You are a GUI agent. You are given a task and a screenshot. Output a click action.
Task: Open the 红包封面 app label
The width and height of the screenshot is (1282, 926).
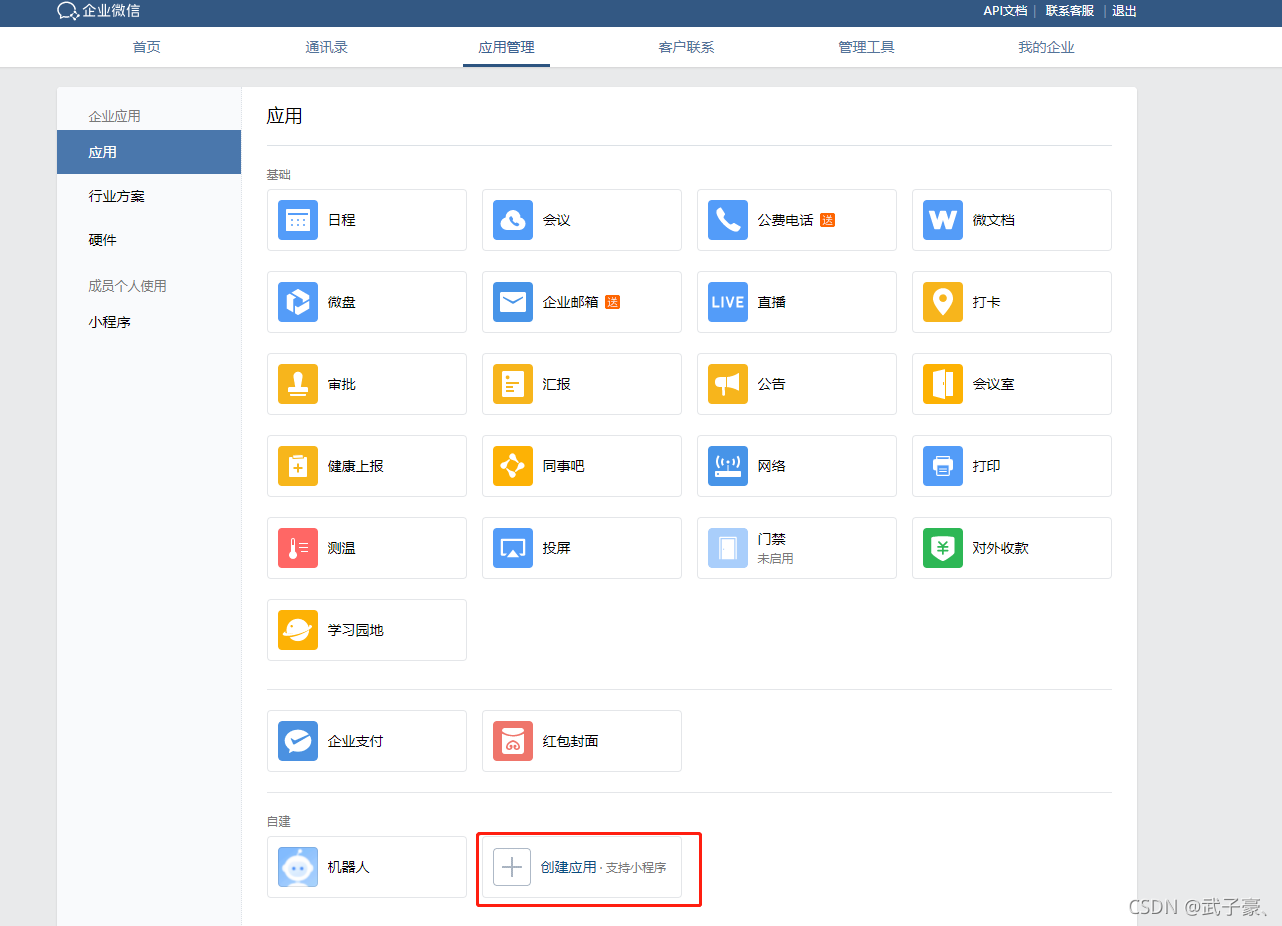(x=571, y=741)
